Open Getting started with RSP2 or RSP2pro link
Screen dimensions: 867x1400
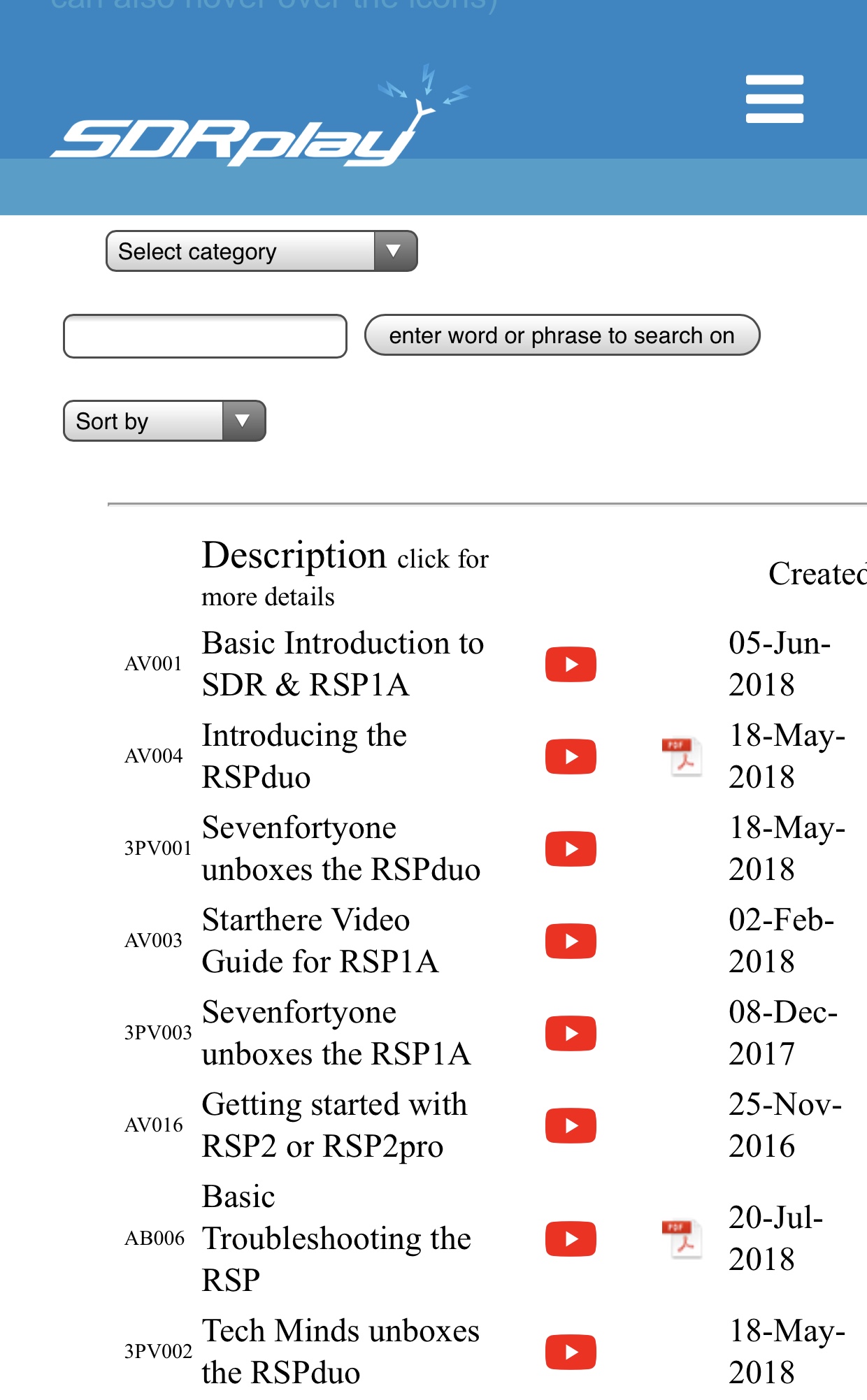pyautogui.click(x=334, y=1125)
